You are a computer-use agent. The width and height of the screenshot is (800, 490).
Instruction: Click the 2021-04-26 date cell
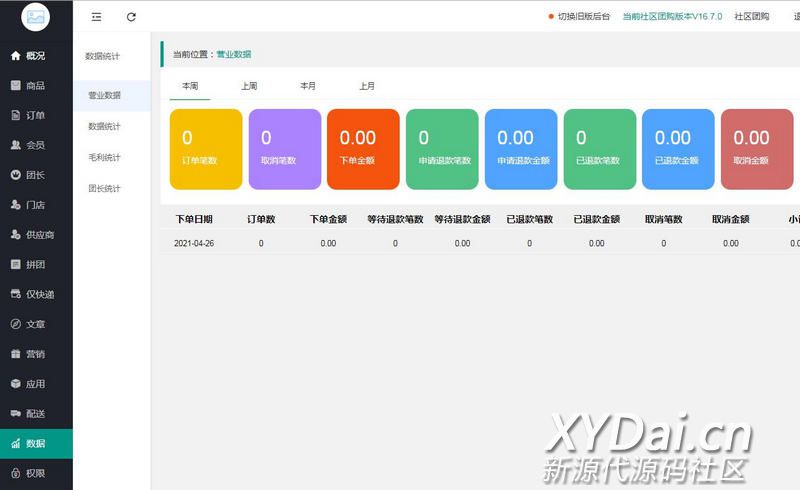click(x=194, y=243)
